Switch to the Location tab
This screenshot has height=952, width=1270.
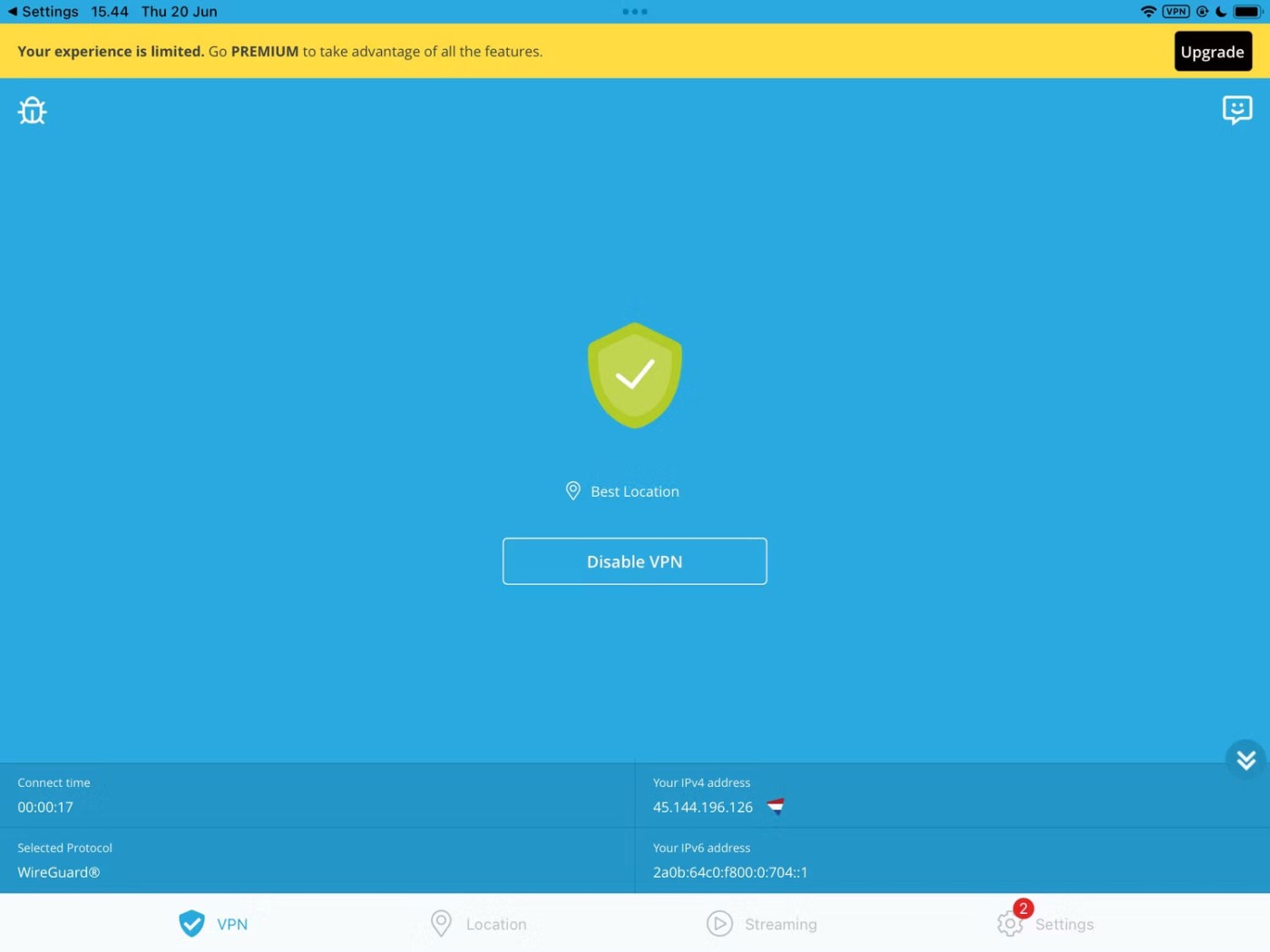479,924
